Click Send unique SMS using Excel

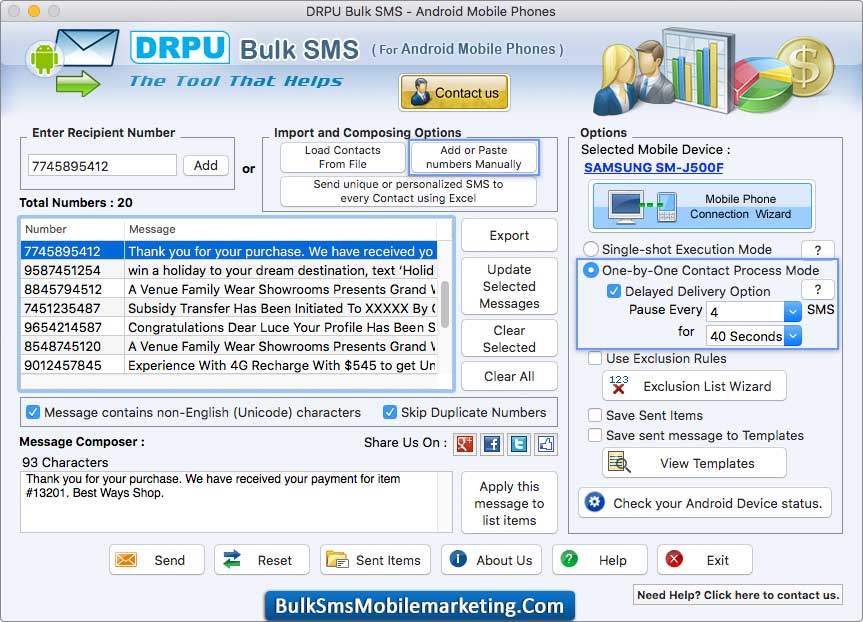[408, 191]
